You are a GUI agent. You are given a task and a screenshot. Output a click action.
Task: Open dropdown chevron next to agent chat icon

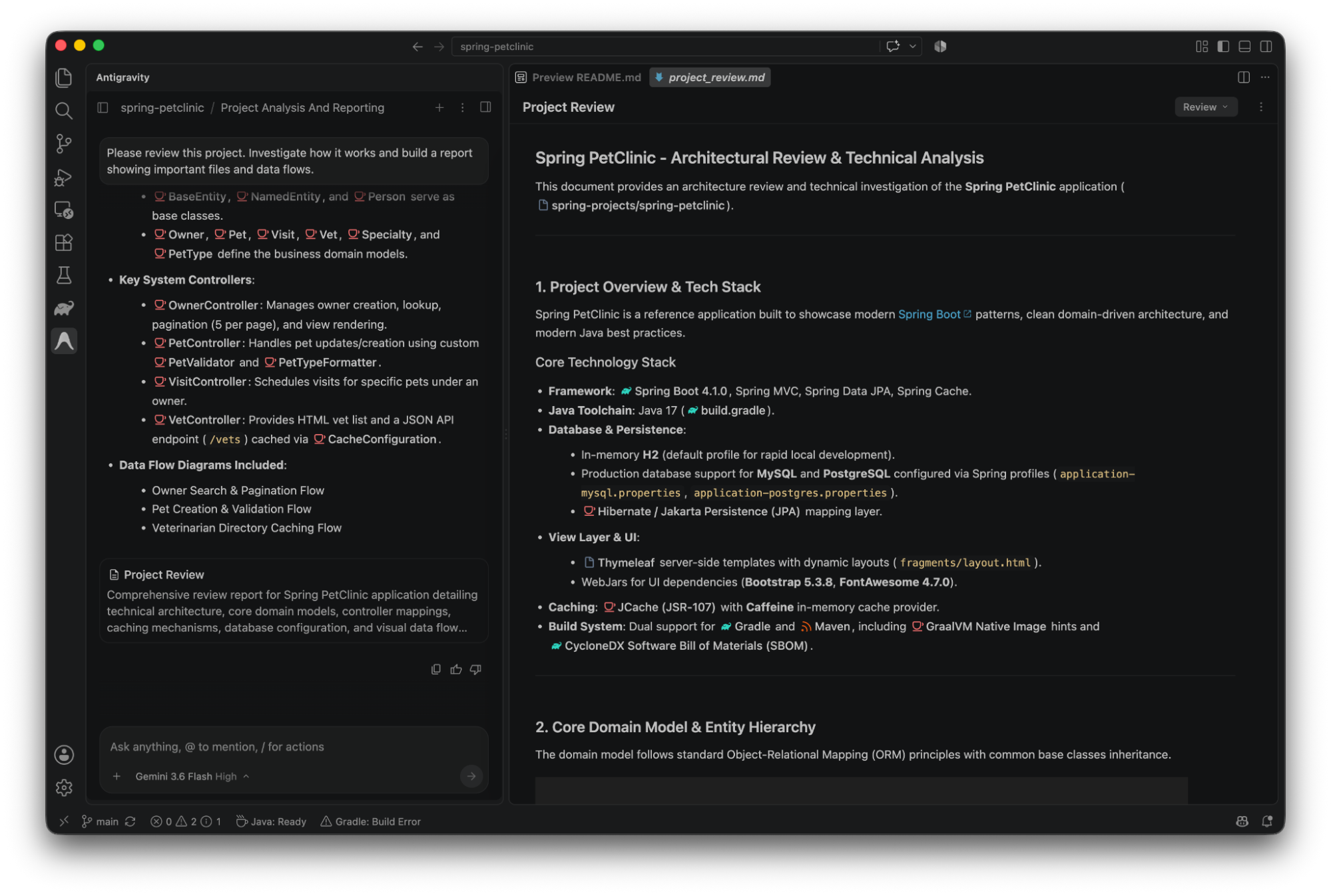(x=913, y=47)
